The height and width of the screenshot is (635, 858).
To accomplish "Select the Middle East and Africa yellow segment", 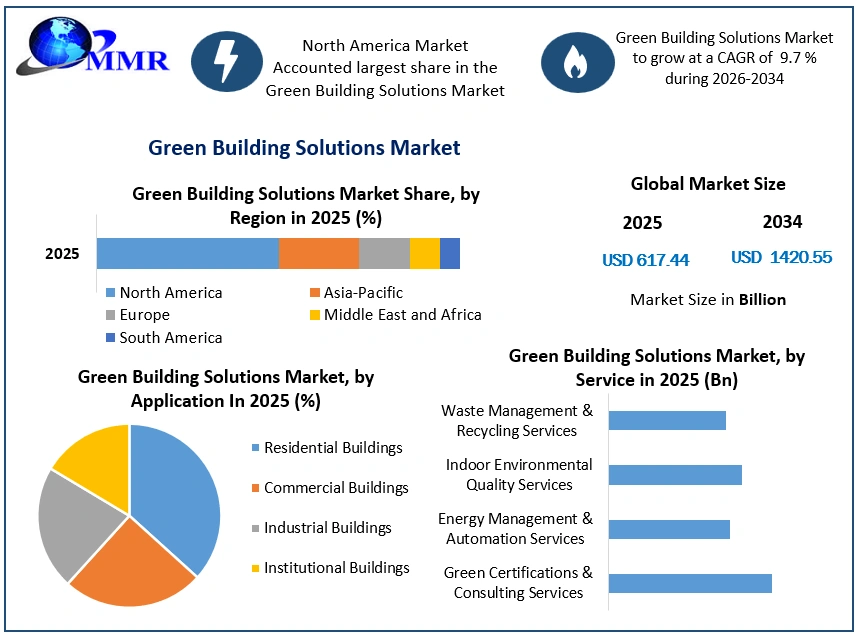I will coord(425,253).
